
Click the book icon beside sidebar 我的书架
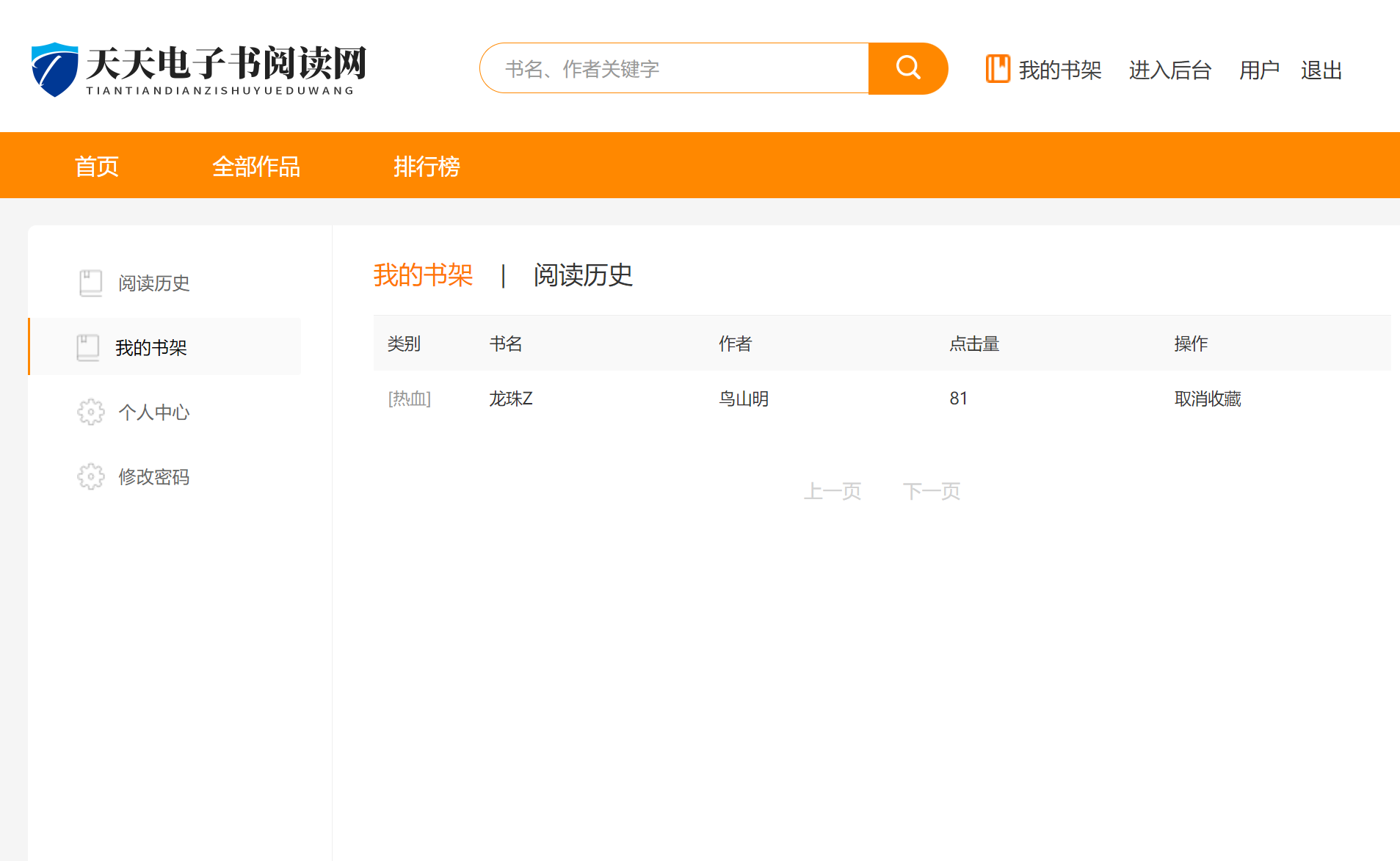click(x=88, y=346)
